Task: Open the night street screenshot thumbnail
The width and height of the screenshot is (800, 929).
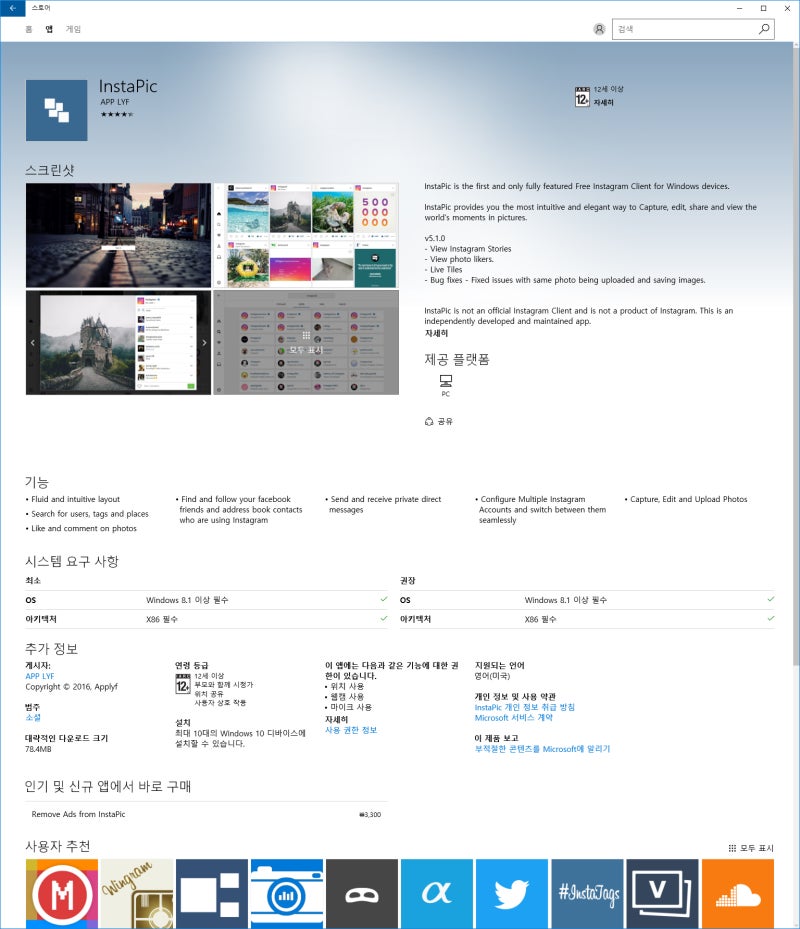Action: [x=118, y=235]
